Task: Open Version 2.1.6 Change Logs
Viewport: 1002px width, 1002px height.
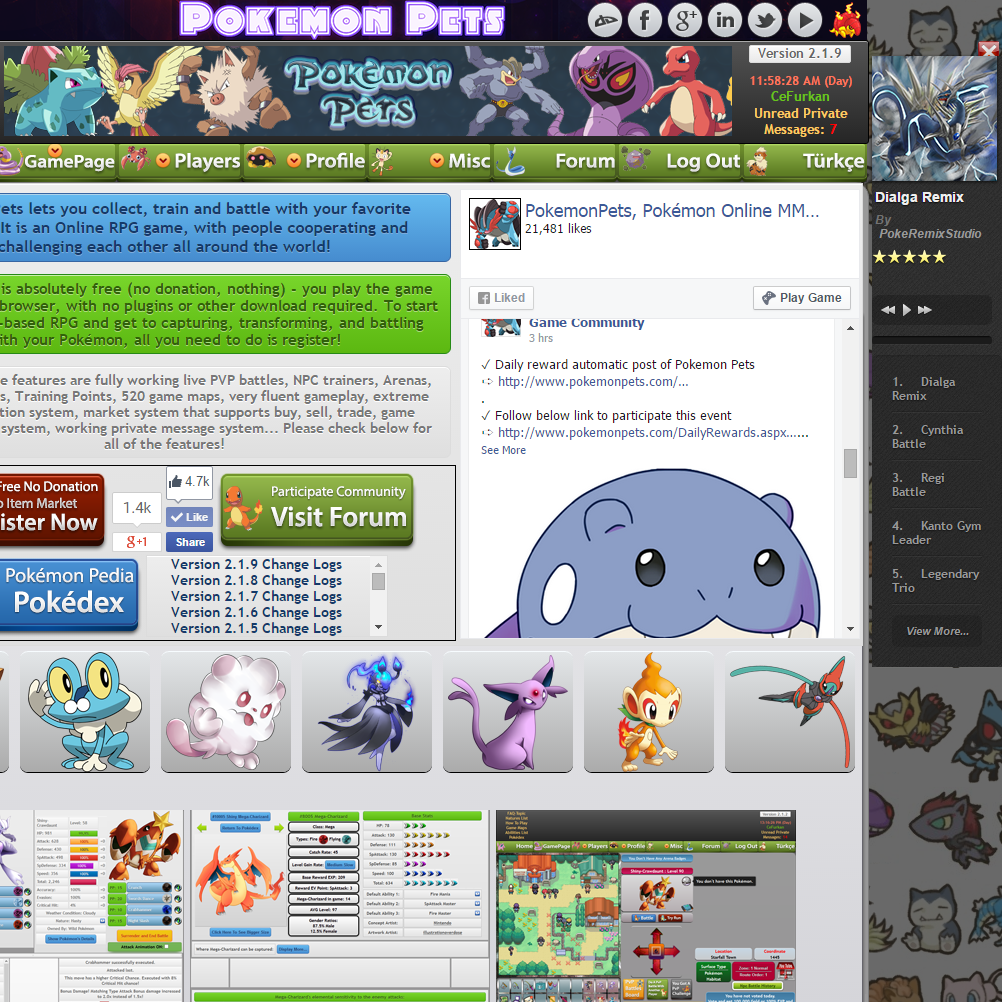Action: coord(256,612)
